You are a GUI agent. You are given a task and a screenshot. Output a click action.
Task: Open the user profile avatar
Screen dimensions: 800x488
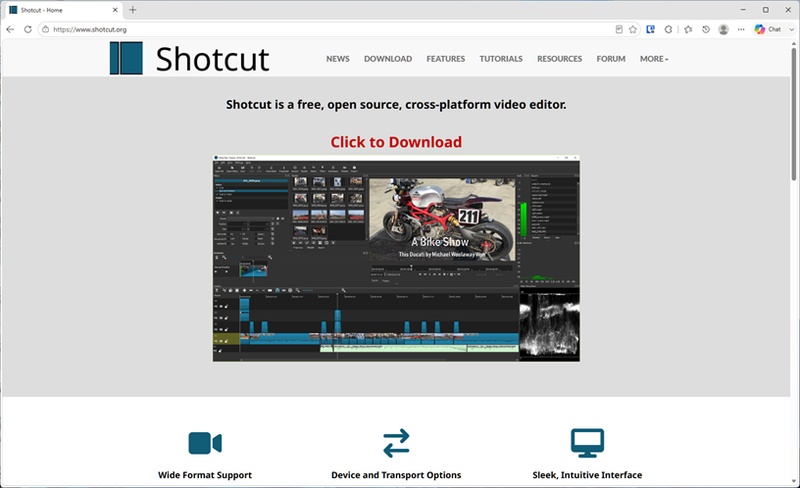723,29
